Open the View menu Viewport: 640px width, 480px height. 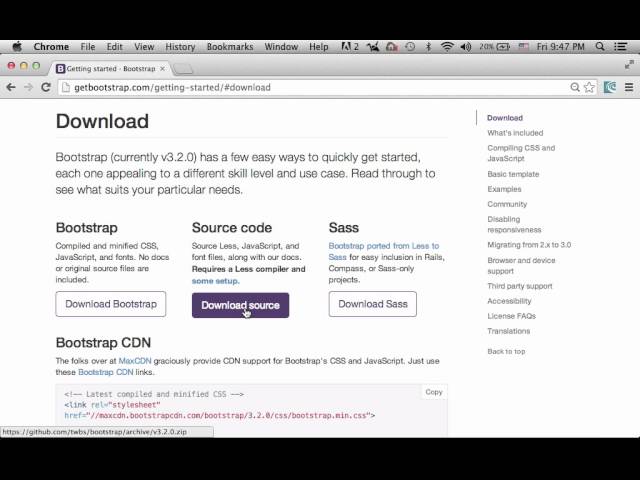pyautogui.click(x=144, y=47)
